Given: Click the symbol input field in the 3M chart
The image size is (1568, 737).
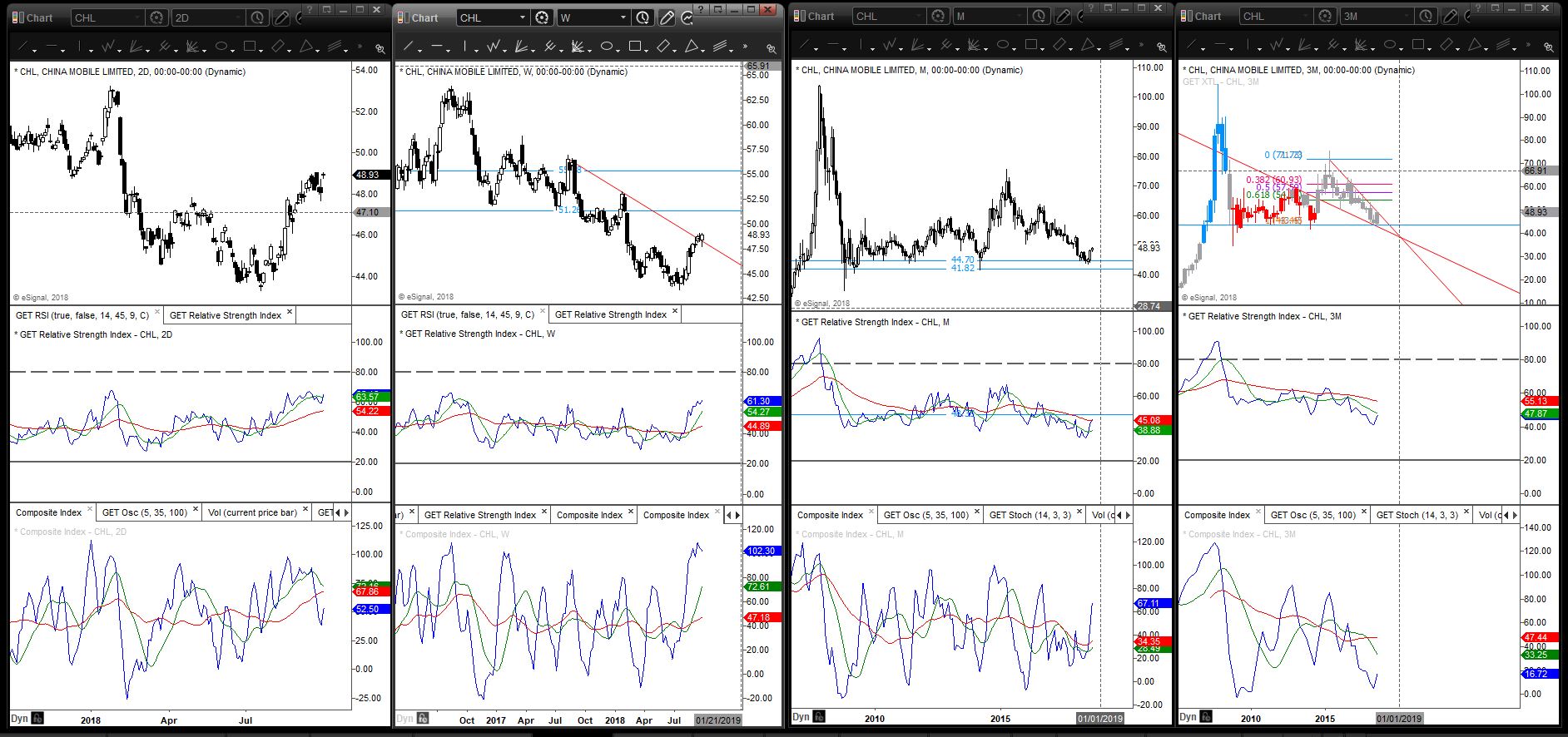Looking at the screenshot, I should [1277, 16].
